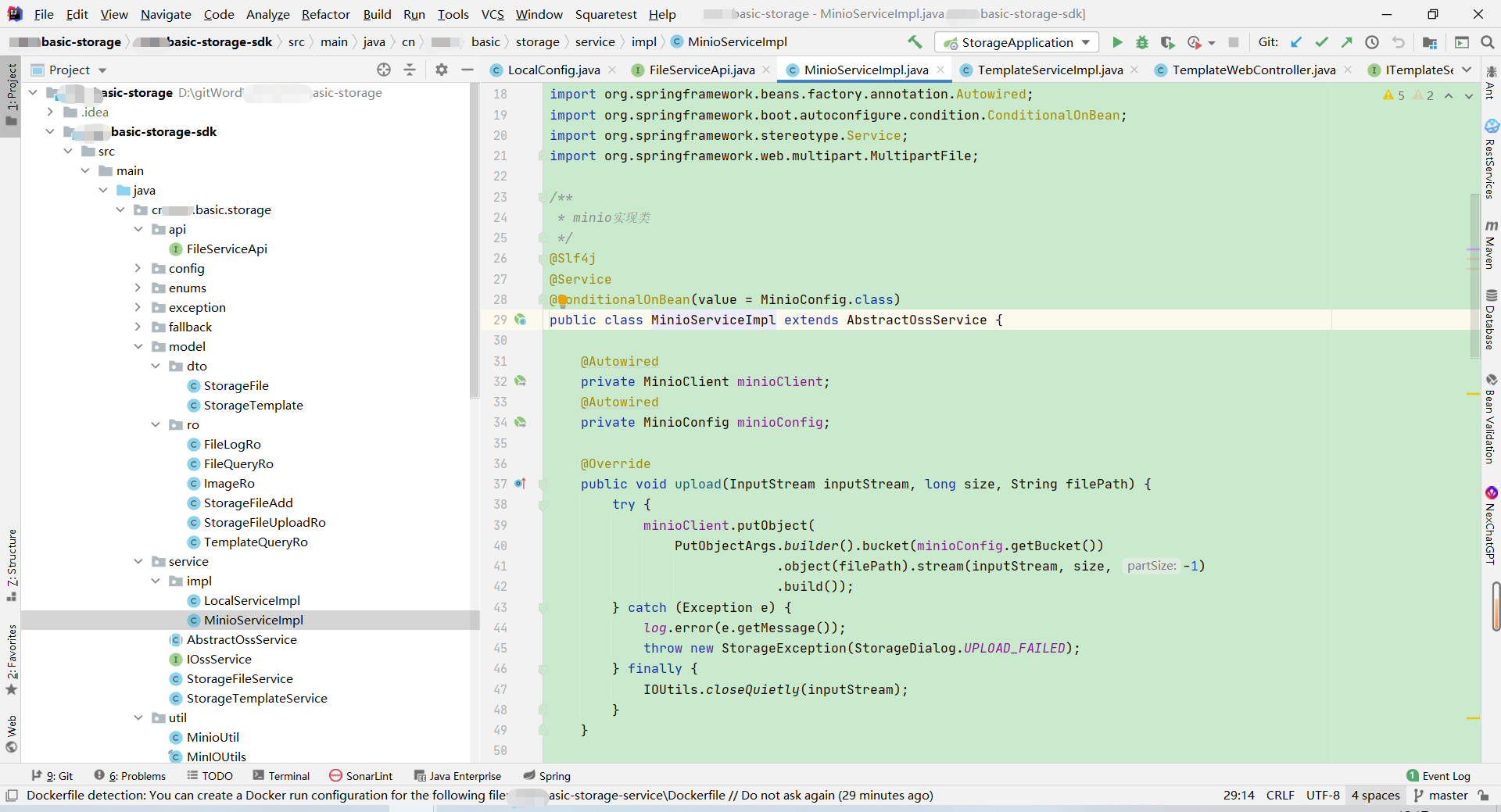
Task: Switch to FileServiceApi.java tab
Action: pos(701,70)
